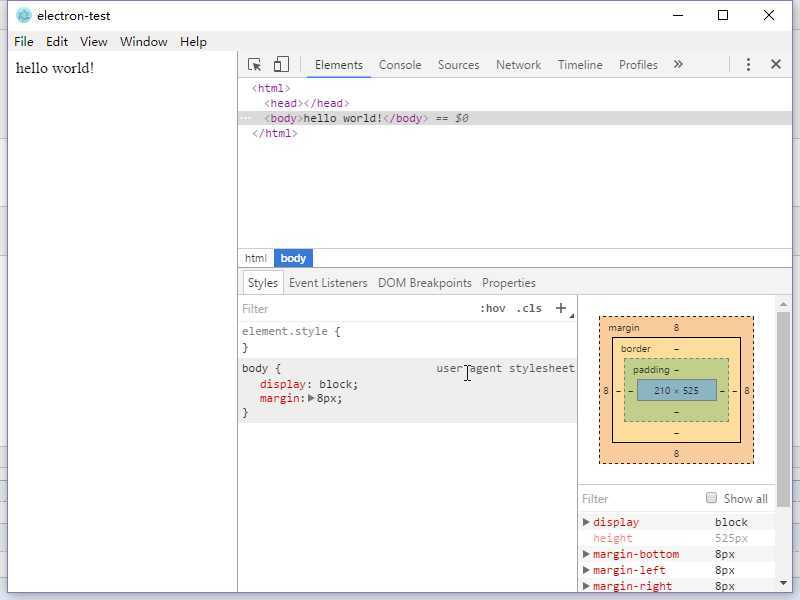Select the Properties subtab

[509, 283]
